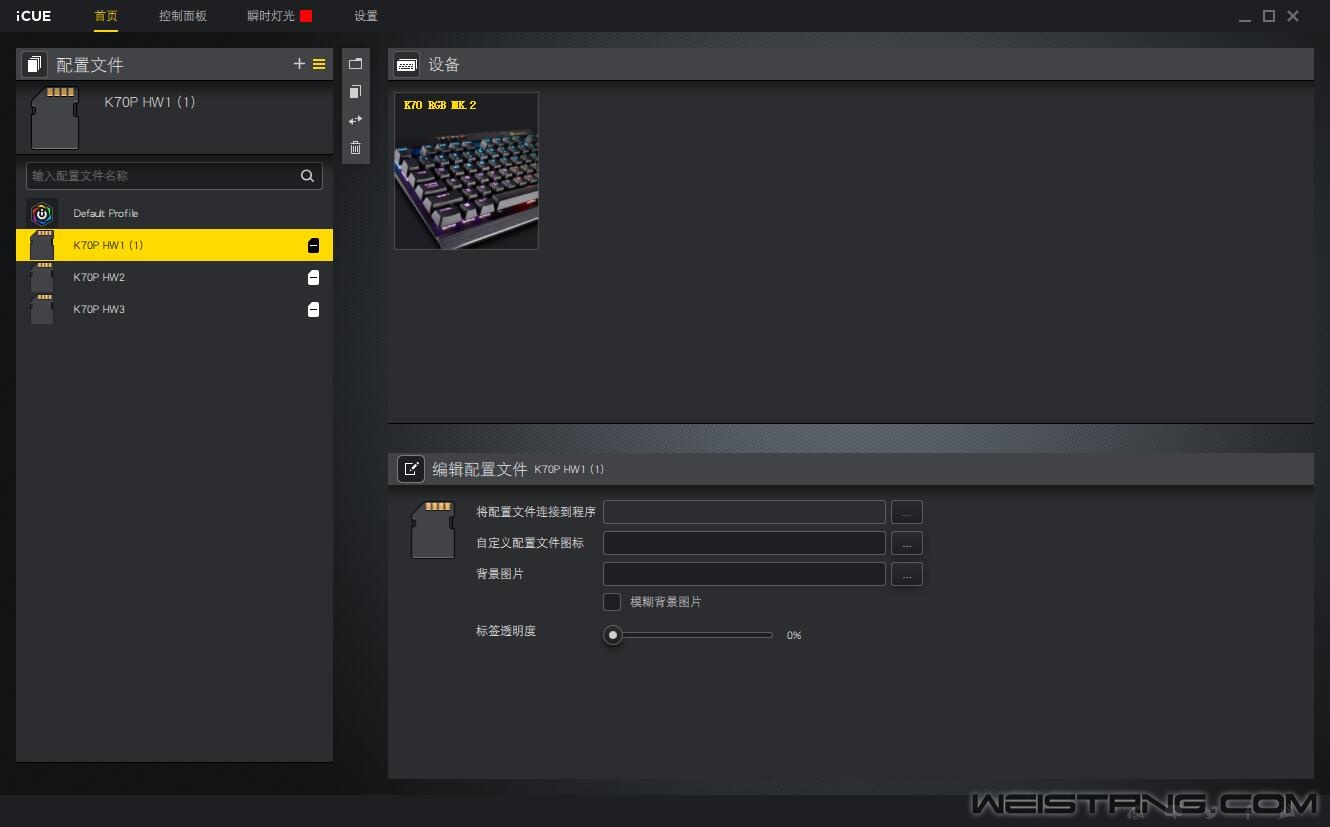Click the new folder icon in side toolbar
1330x827 pixels.
(355, 64)
